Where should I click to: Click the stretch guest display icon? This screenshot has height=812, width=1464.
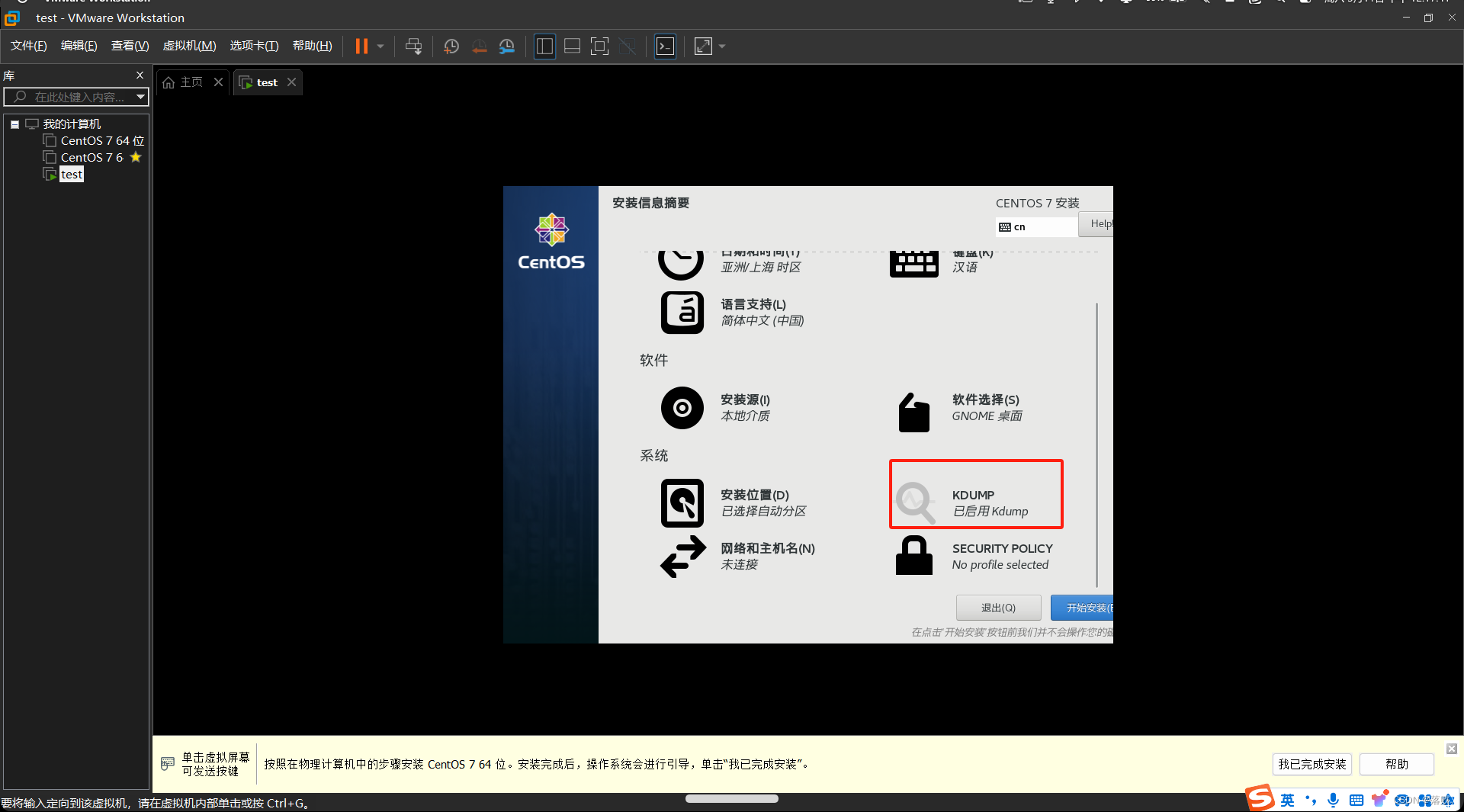pos(703,47)
